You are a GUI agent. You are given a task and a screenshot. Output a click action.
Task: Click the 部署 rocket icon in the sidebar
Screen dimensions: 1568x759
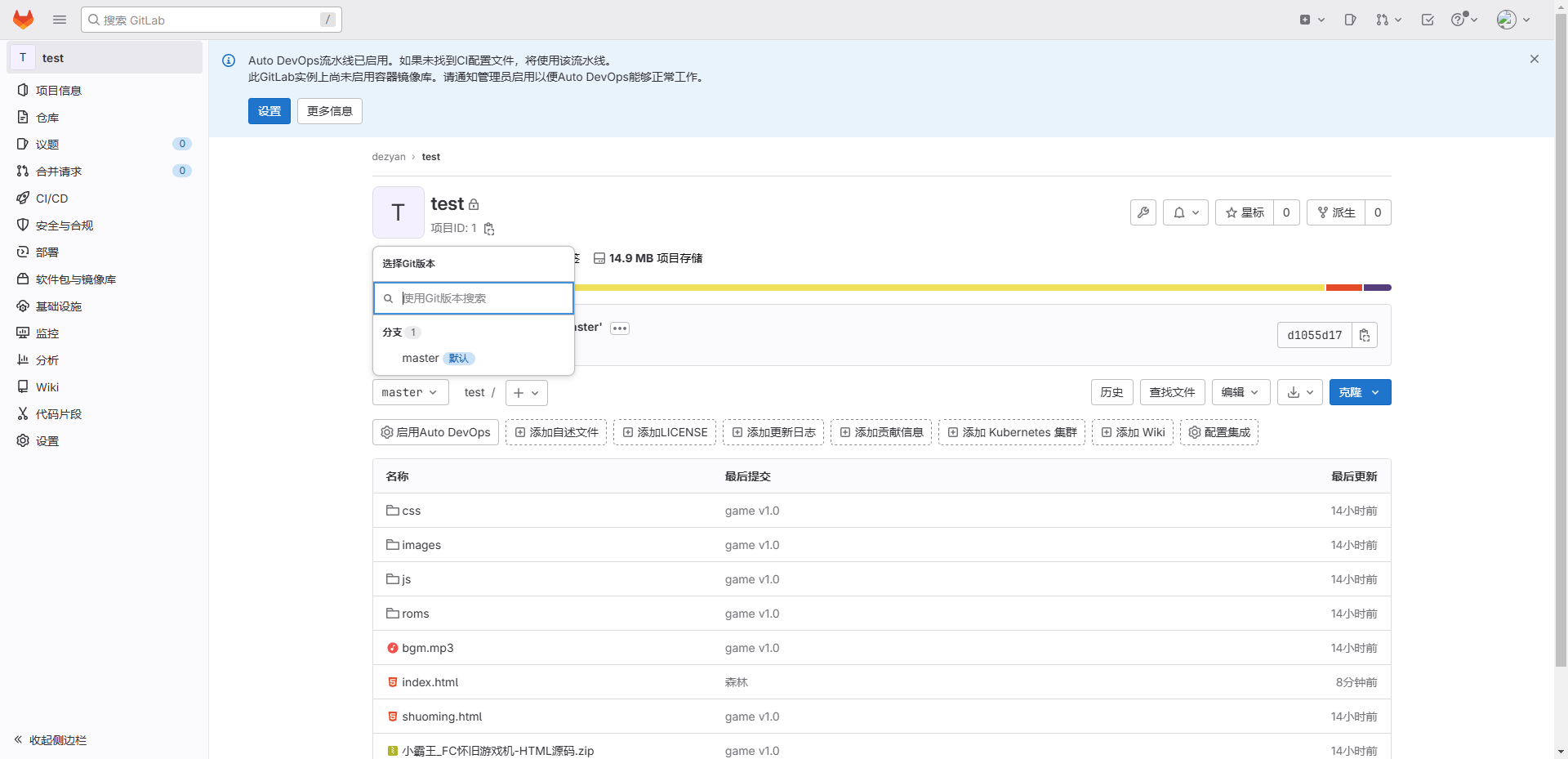point(23,252)
